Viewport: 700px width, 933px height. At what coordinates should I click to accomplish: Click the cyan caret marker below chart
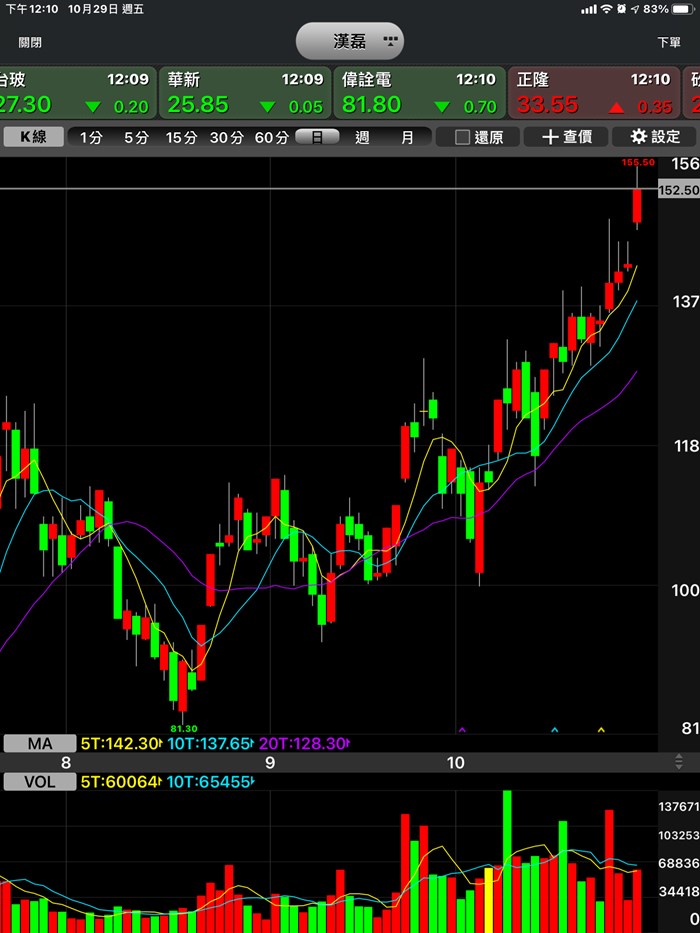(x=555, y=730)
